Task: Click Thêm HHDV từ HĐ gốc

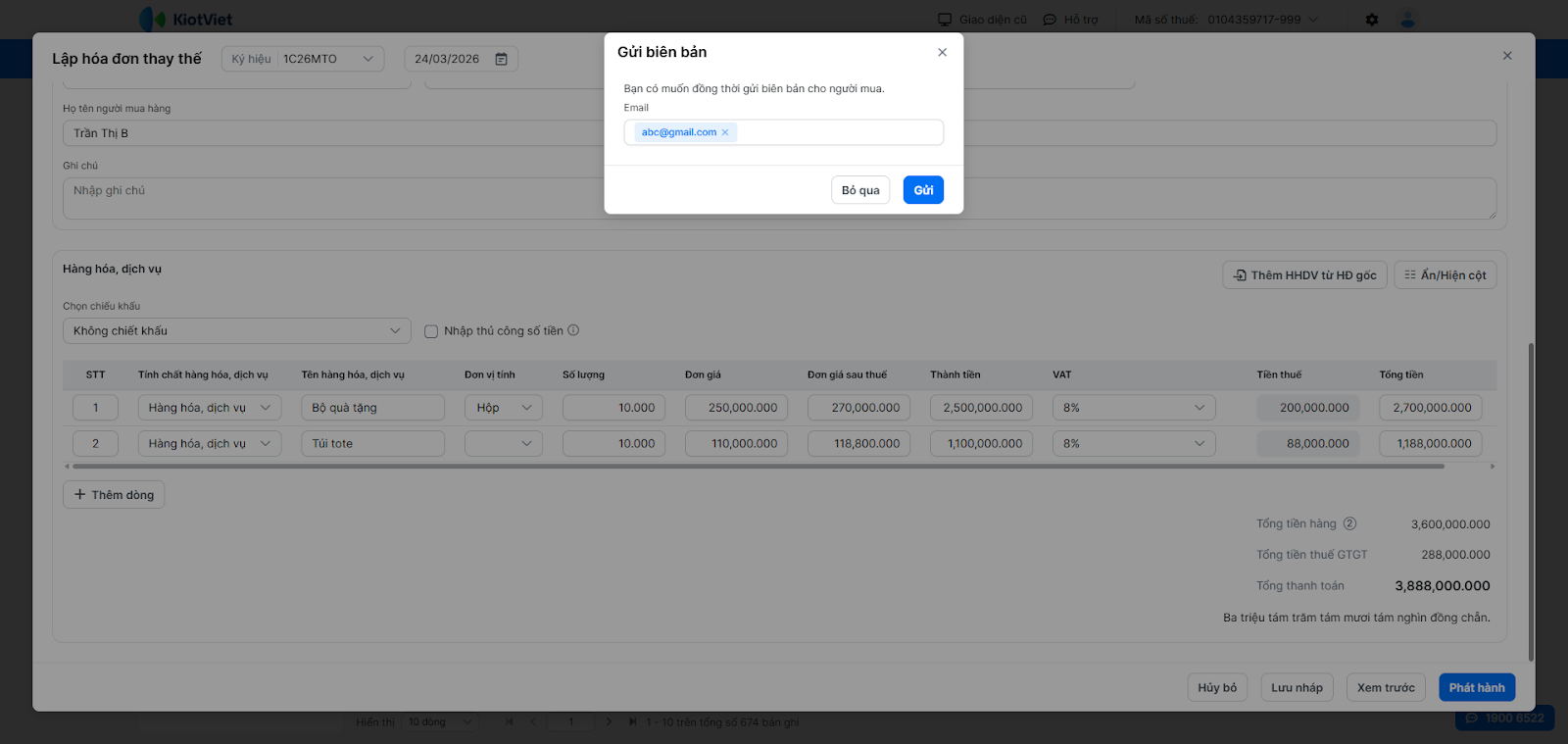Action: (x=1304, y=275)
